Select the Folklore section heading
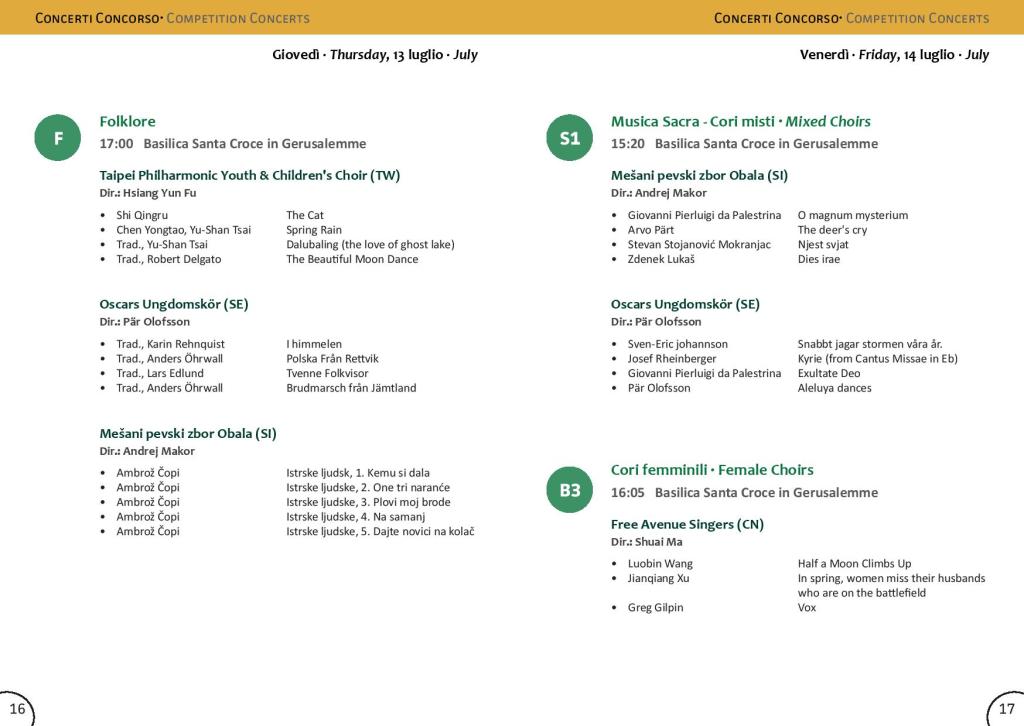The height and width of the screenshot is (726, 1024). point(127,121)
